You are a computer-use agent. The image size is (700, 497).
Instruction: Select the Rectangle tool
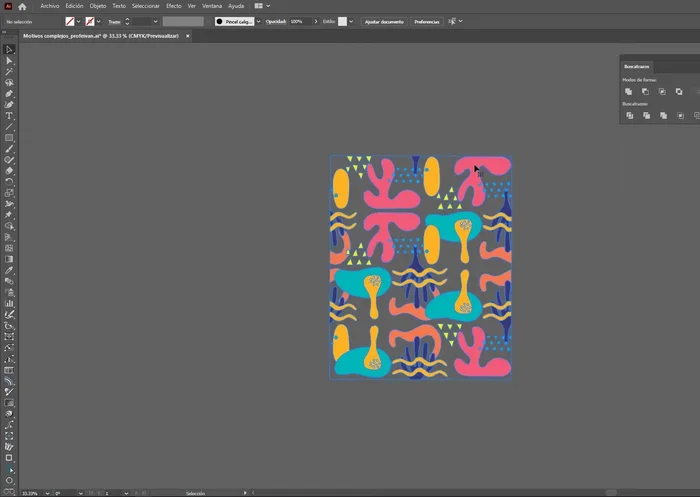pyautogui.click(x=9, y=137)
